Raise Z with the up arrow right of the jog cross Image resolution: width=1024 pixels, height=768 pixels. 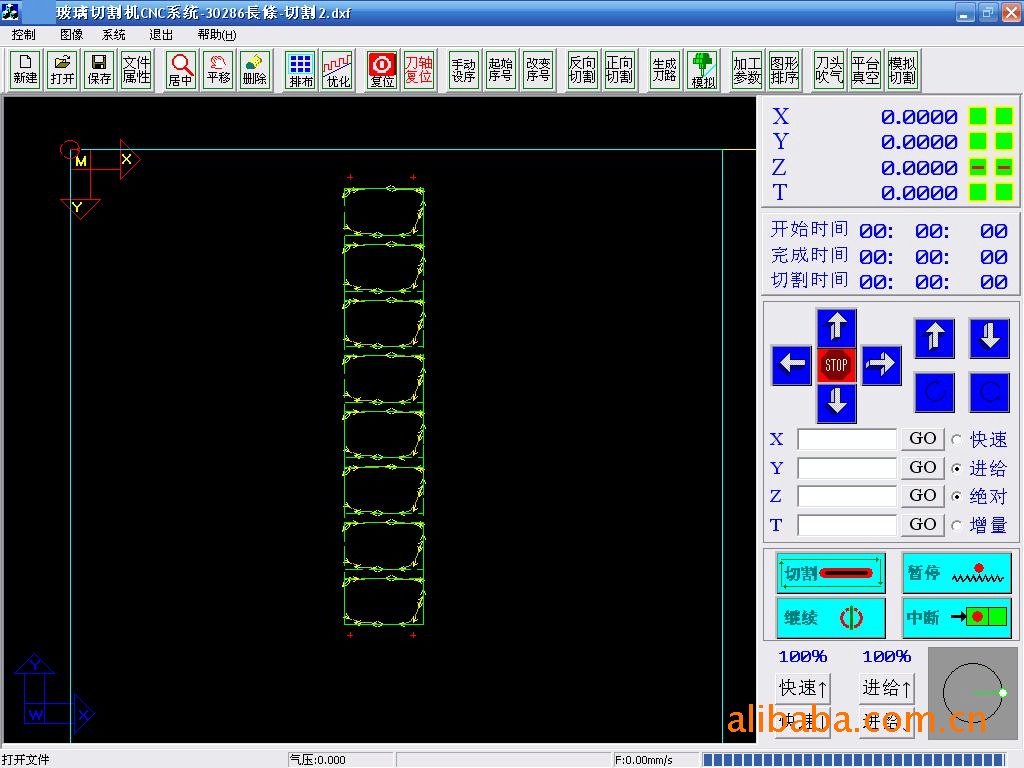coord(935,338)
